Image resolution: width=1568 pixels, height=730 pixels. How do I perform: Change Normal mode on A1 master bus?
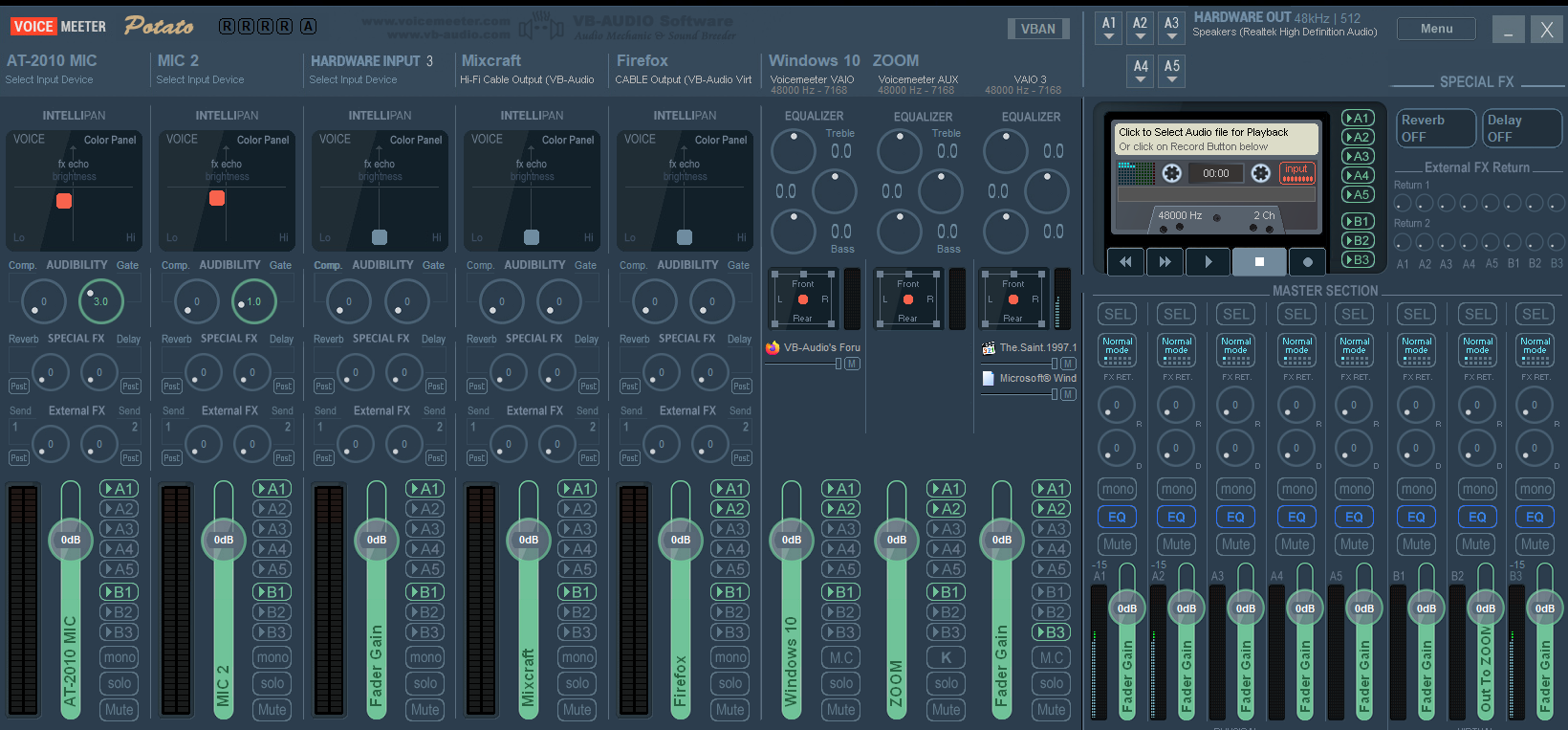coord(1117,349)
